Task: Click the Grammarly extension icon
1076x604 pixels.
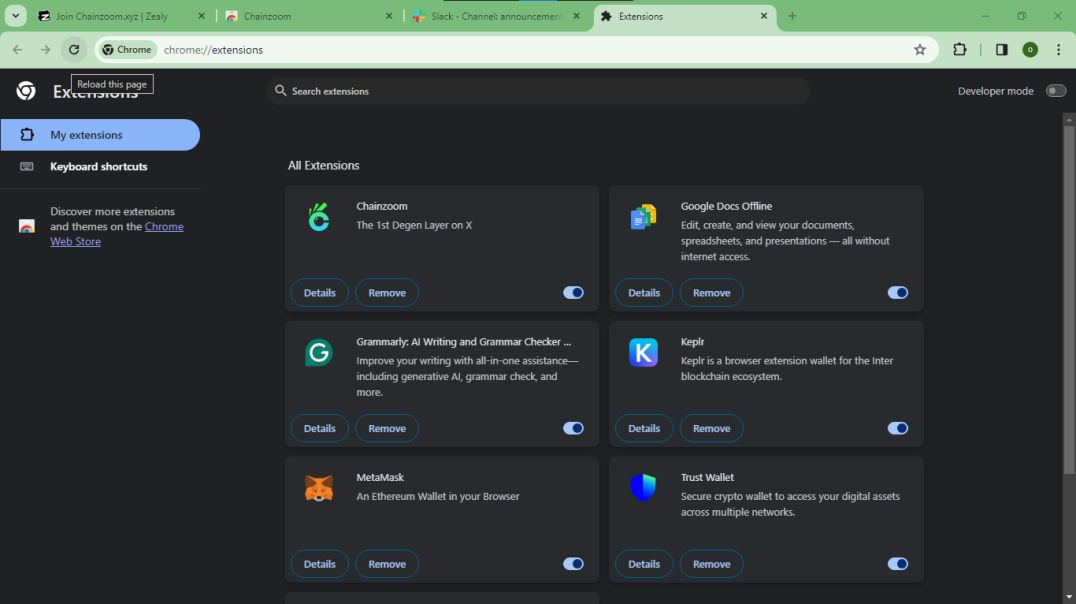Action: click(318, 352)
